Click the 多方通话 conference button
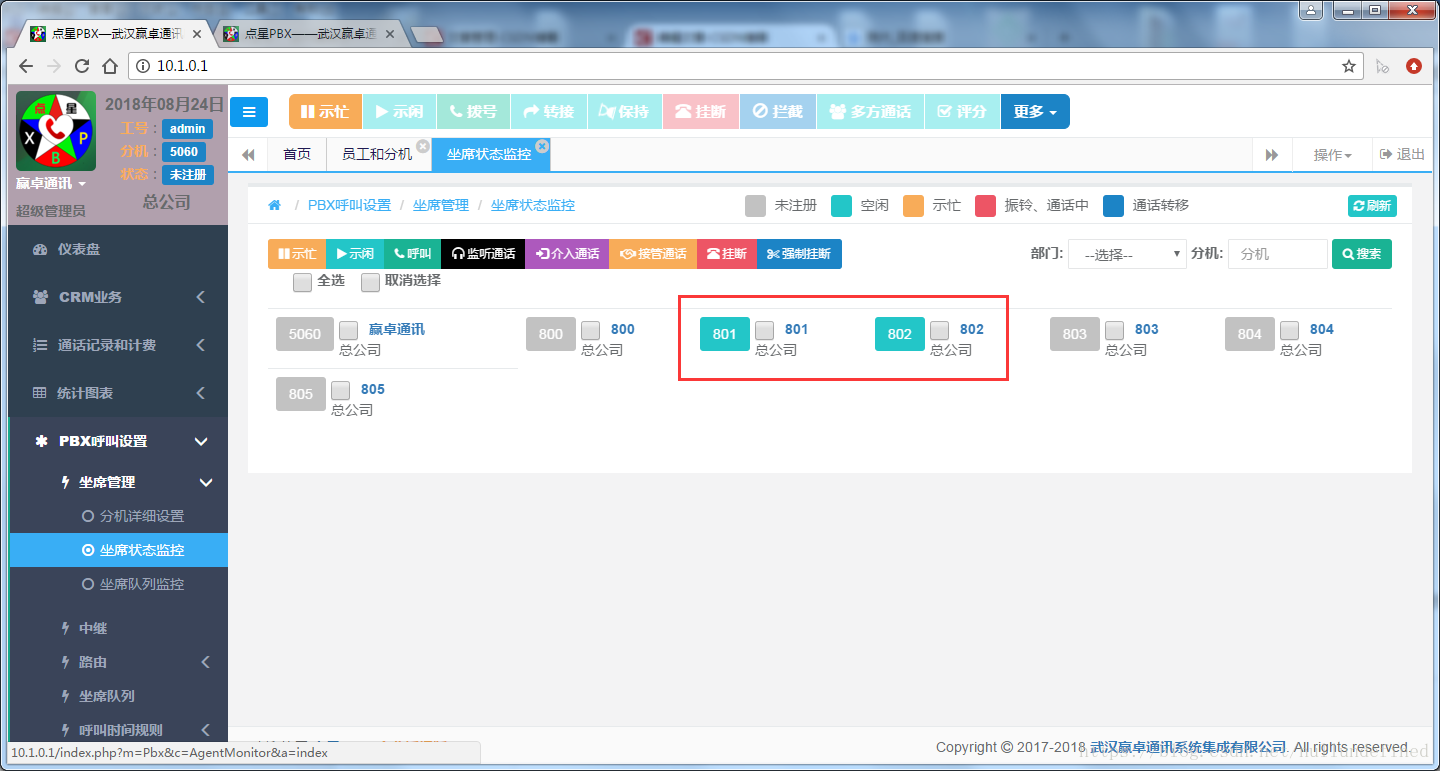Screen dimensions: 1440x771 870,112
